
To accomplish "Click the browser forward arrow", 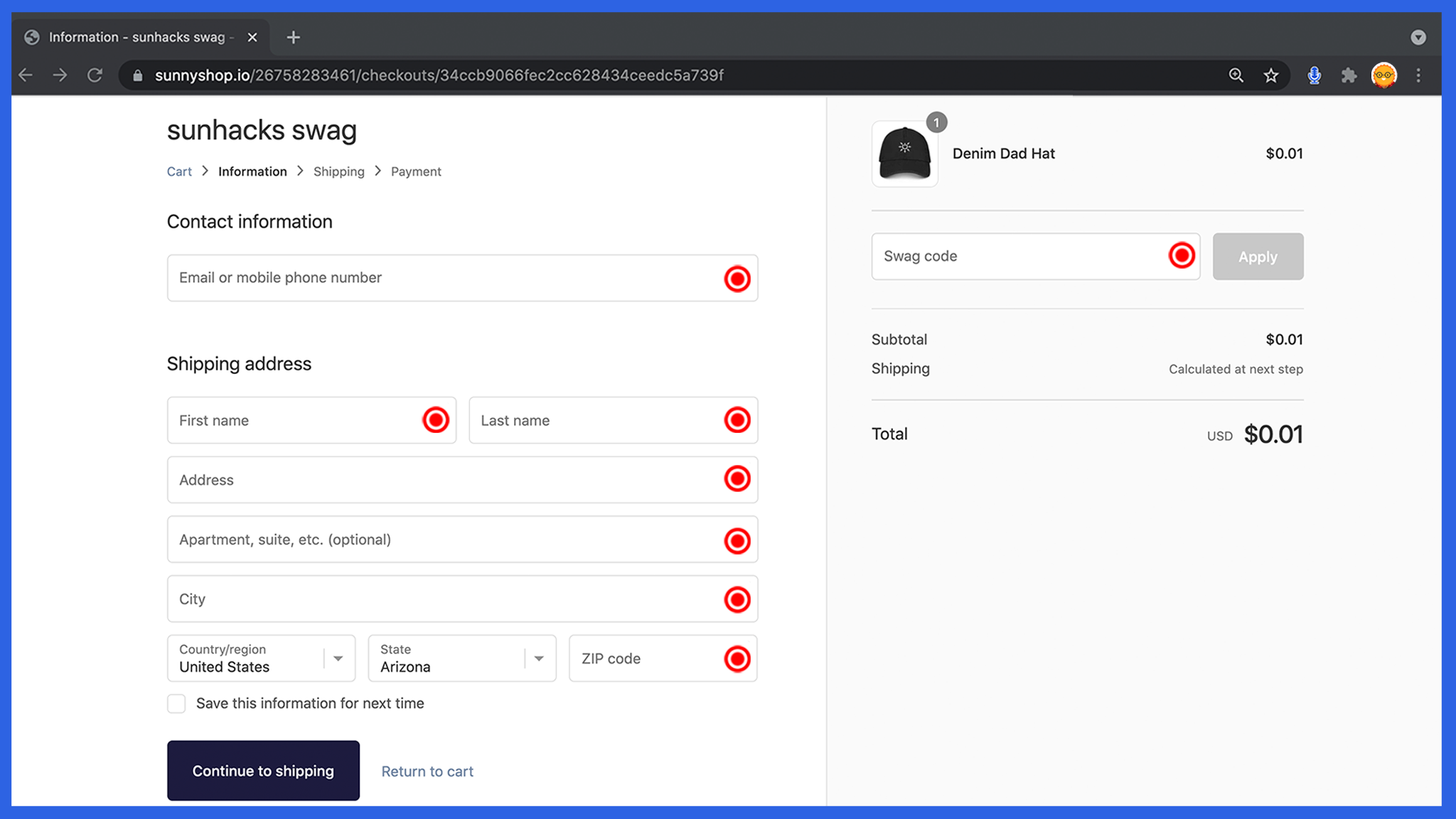I will (x=60, y=75).
